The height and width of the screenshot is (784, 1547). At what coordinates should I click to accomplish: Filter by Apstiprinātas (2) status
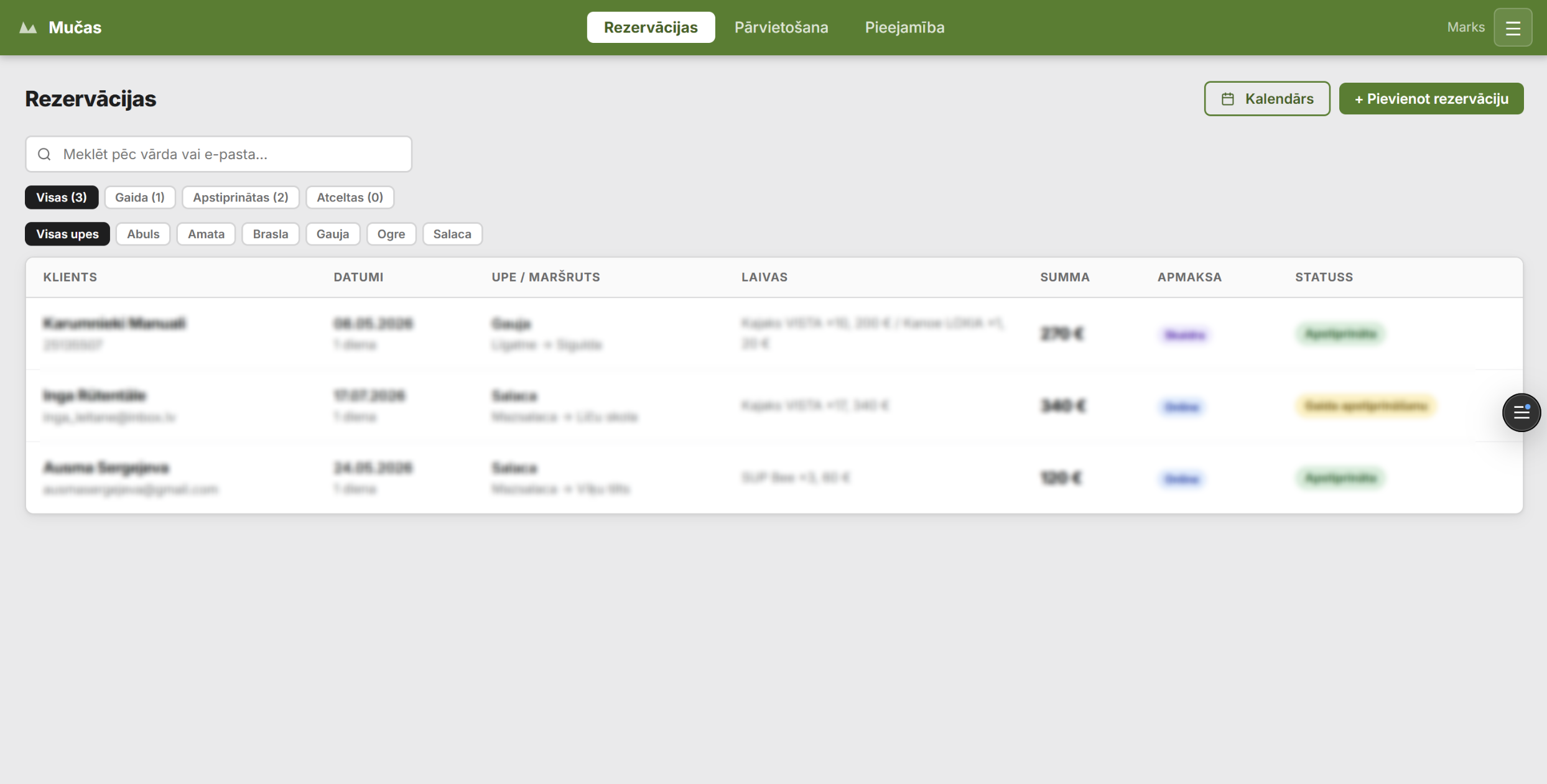(x=241, y=197)
